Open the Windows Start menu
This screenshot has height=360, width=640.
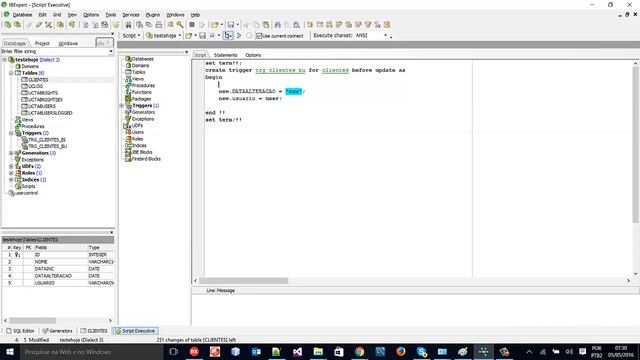[x=10, y=351]
